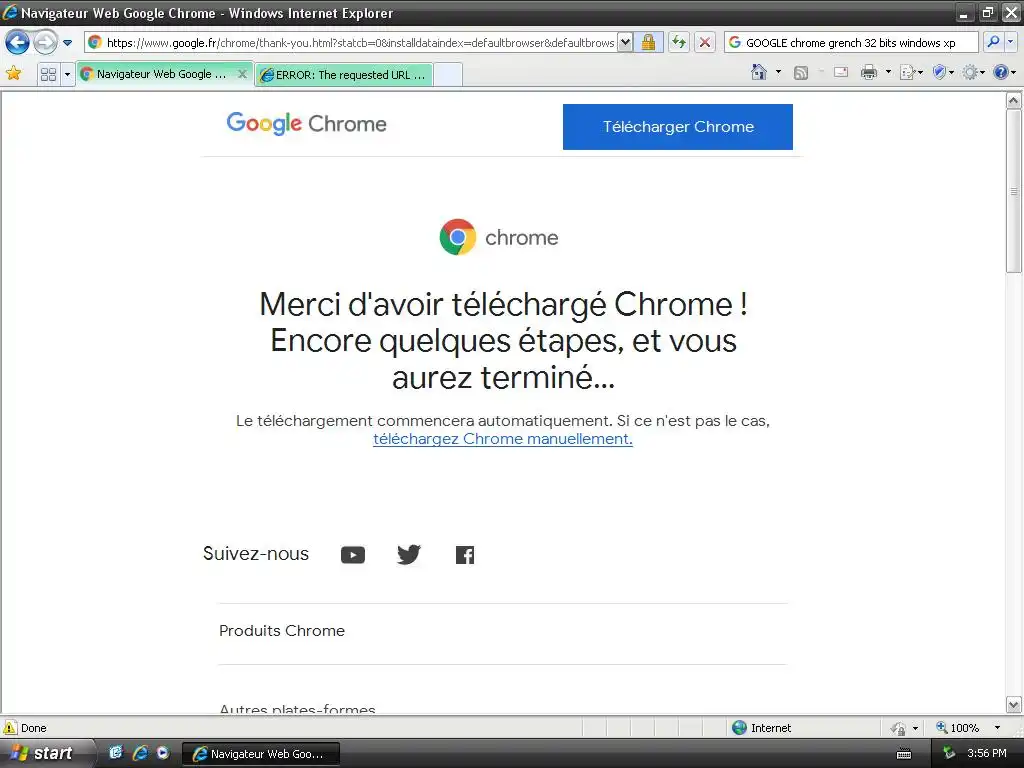Click the Read Mail icon

(x=841, y=72)
